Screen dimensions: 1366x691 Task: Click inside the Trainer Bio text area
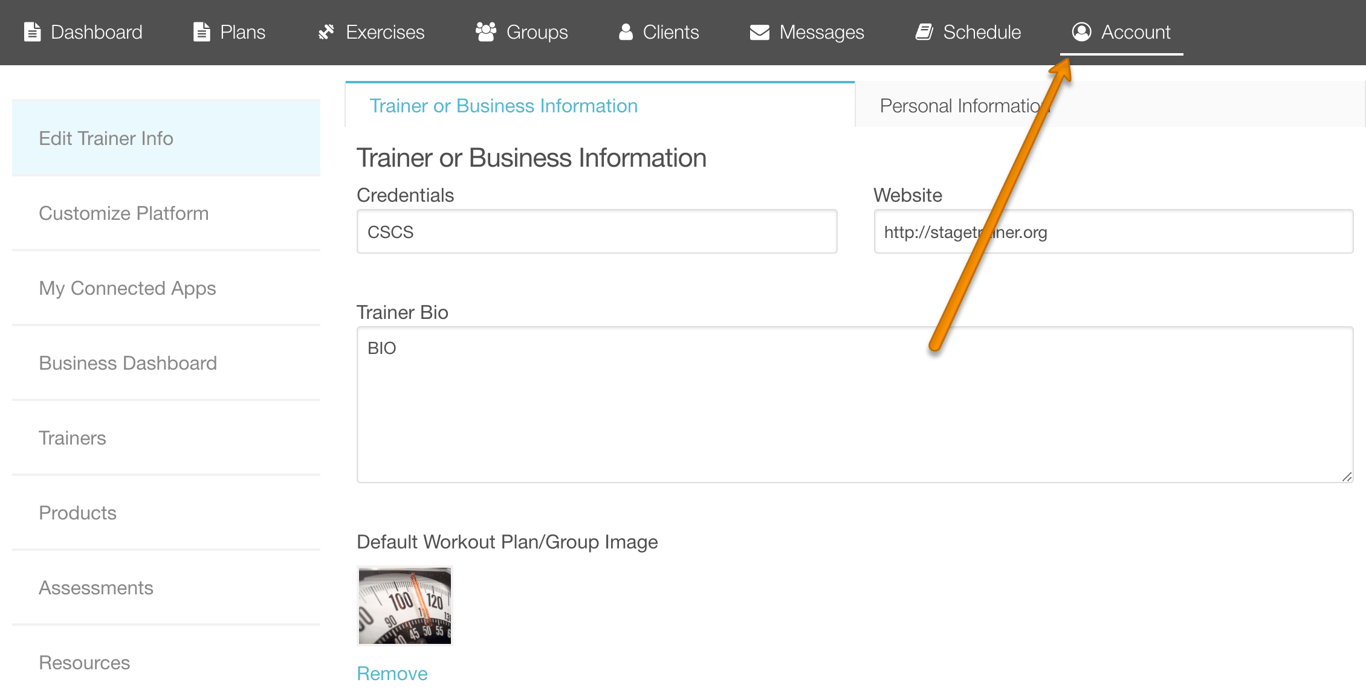click(854, 405)
